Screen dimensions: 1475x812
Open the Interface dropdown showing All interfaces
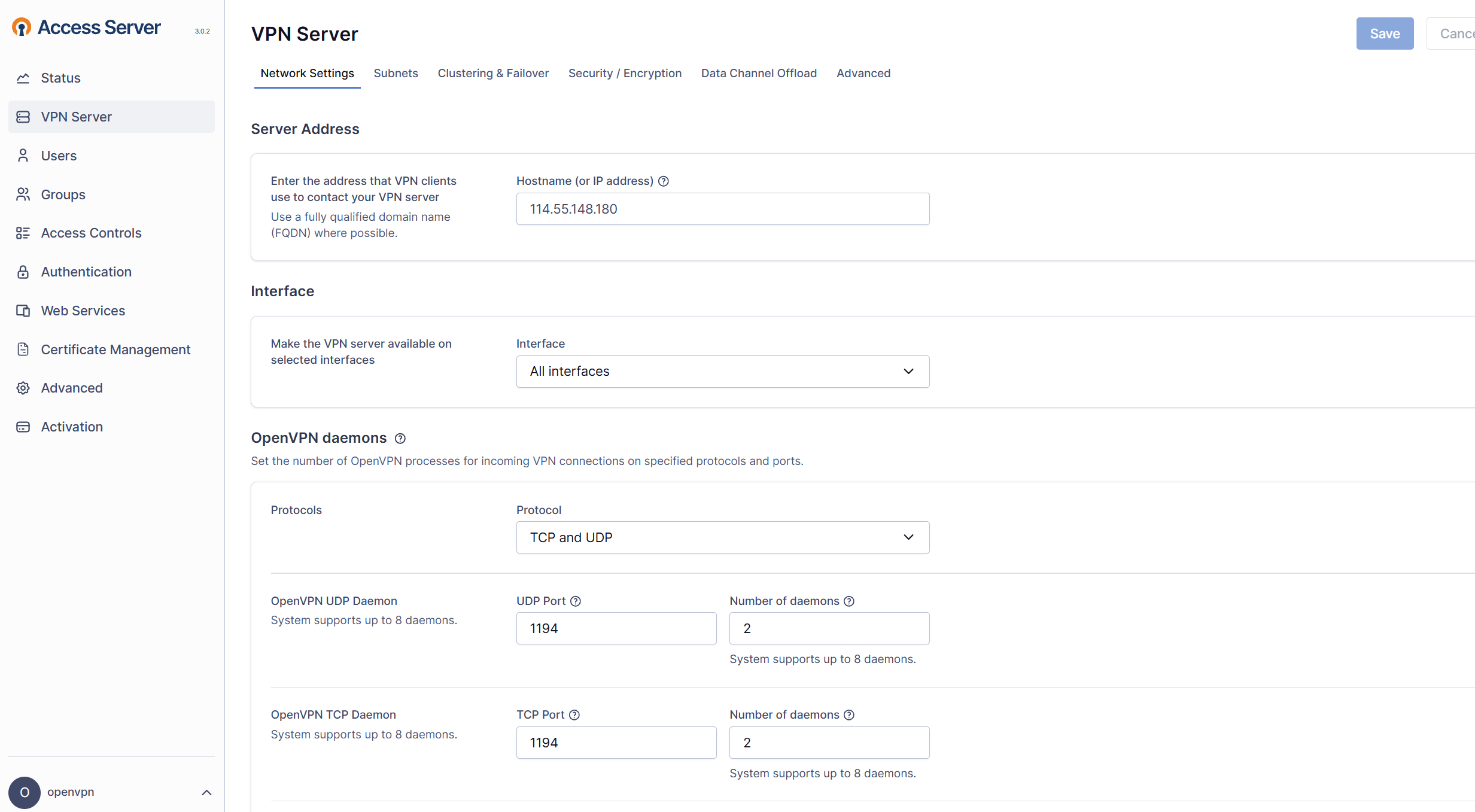(722, 372)
